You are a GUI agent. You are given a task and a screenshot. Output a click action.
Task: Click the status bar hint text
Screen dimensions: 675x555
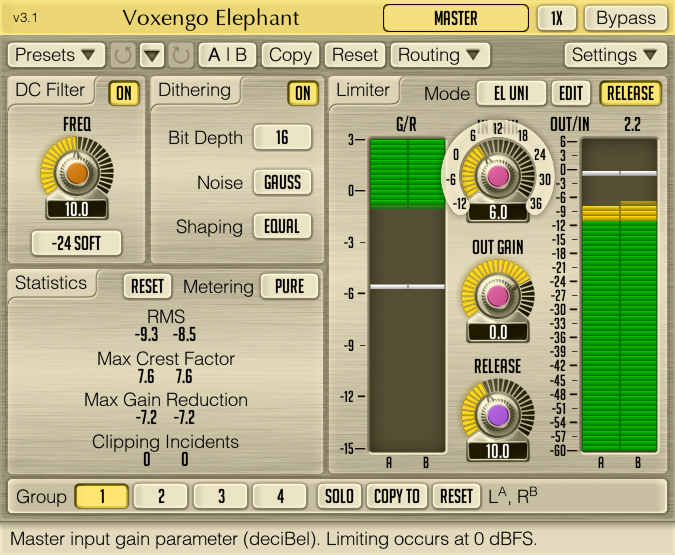point(273,539)
